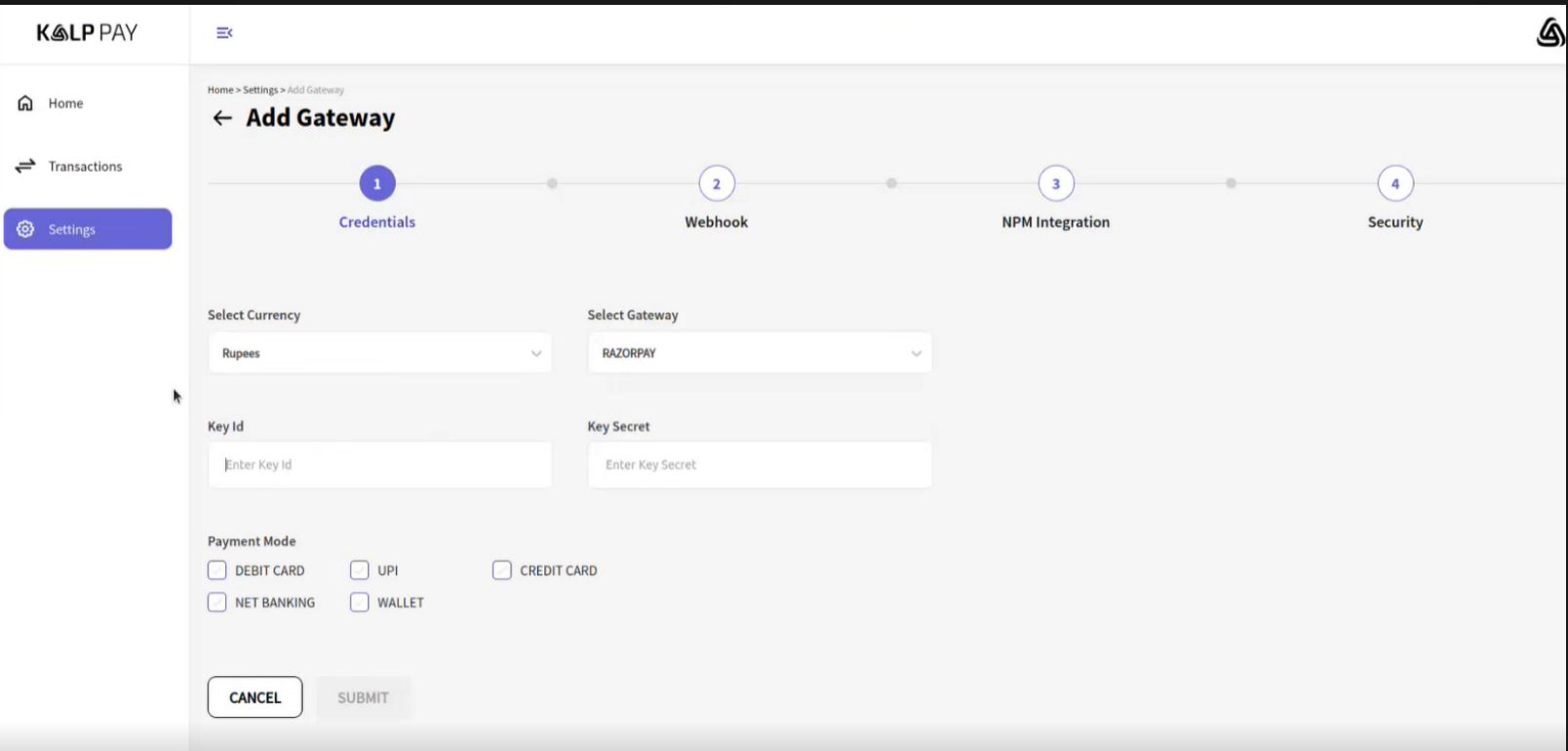Viewport: 1568px width, 751px height.
Task: Enable the Debit Card payment mode
Action: (x=217, y=571)
